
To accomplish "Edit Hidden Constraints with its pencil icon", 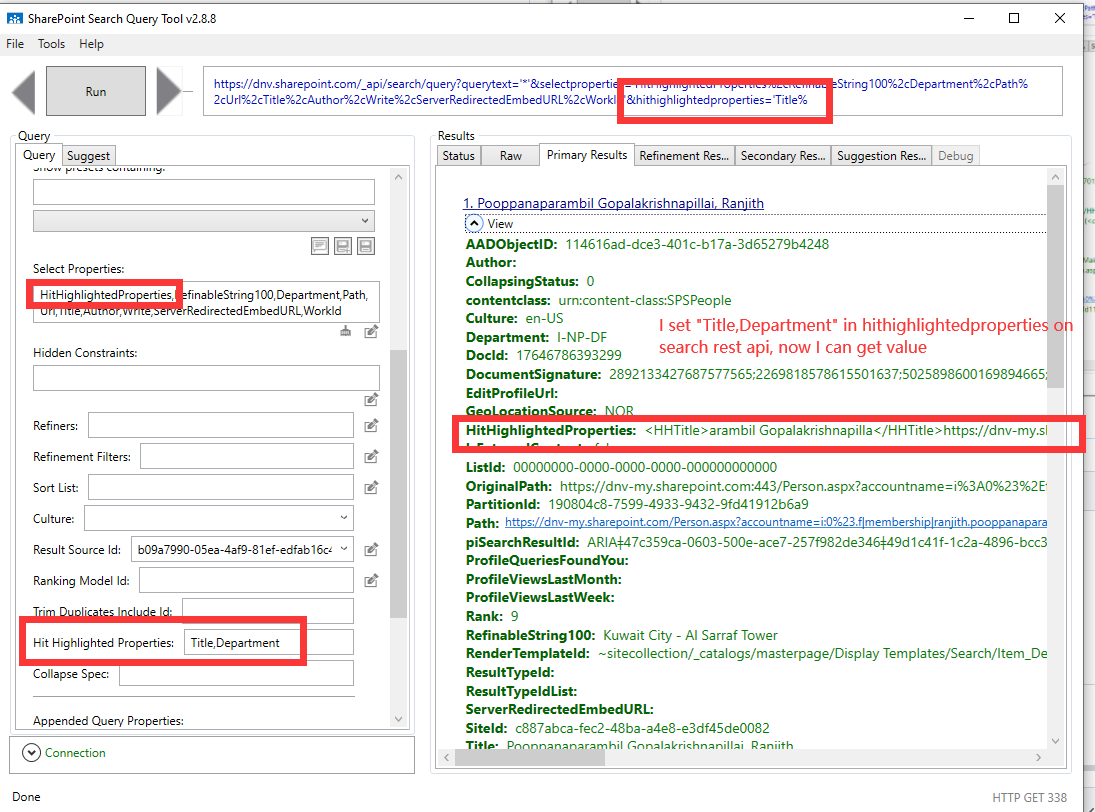I will coord(370,397).
